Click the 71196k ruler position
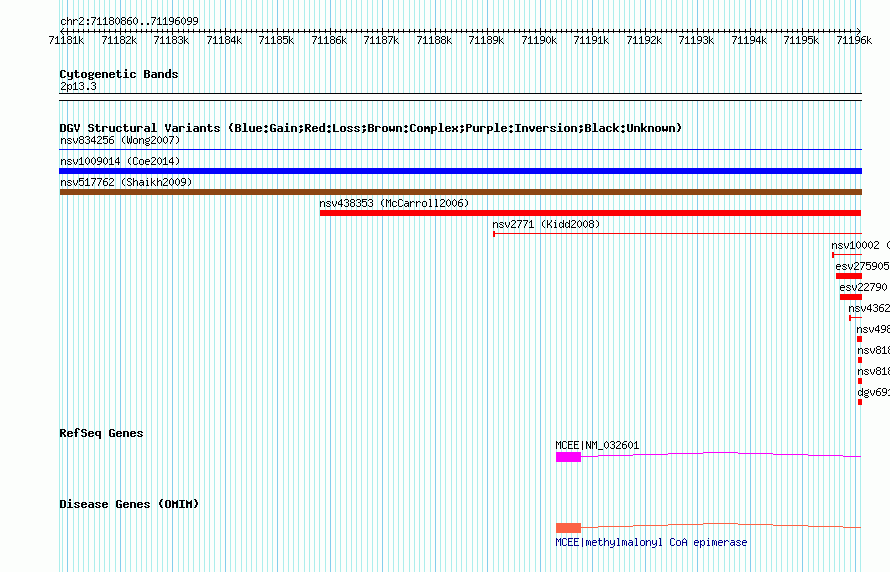The width and height of the screenshot is (890, 572). (x=854, y=40)
